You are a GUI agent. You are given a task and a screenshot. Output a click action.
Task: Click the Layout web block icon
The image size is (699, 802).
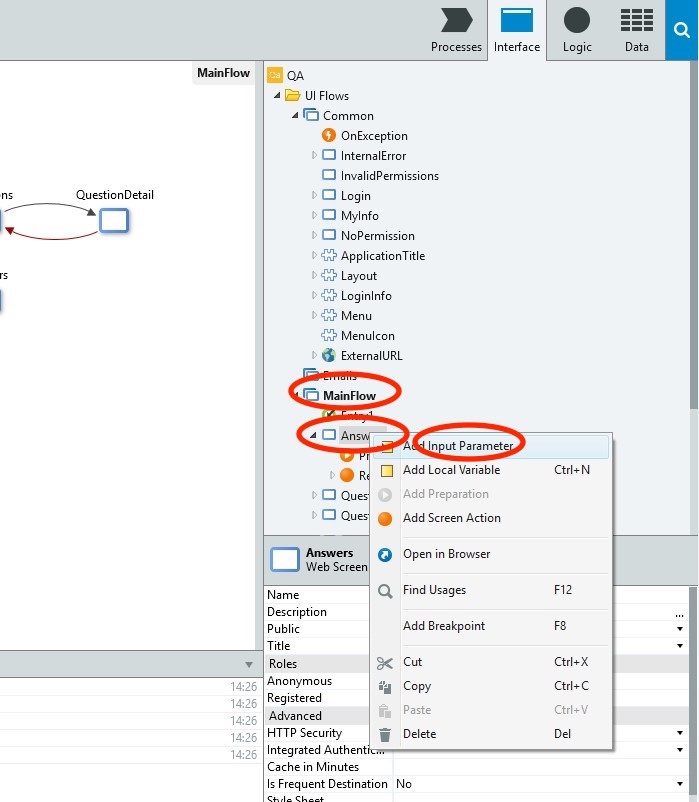coord(329,275)
